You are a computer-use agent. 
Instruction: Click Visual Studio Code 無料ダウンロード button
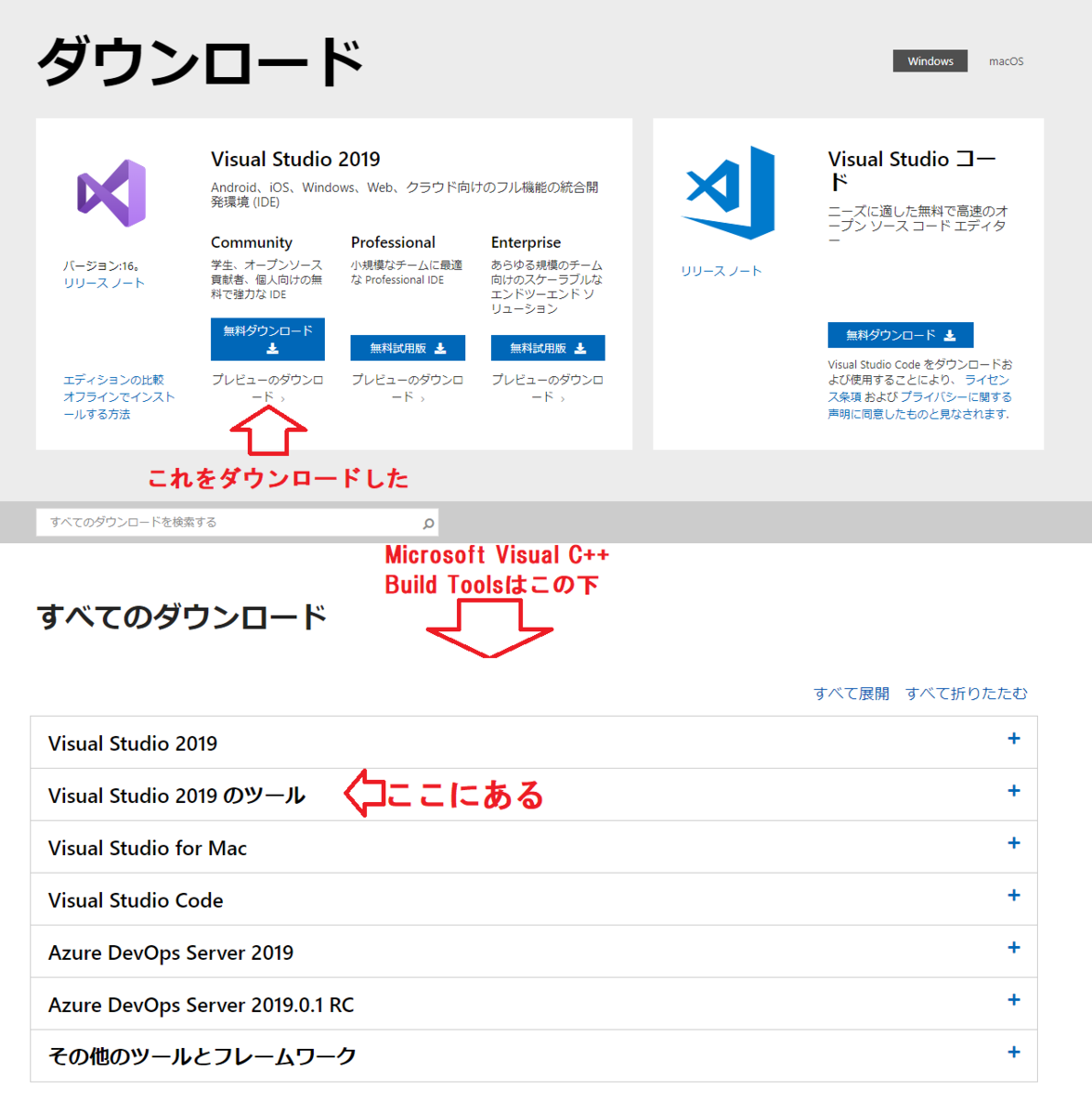901,335
